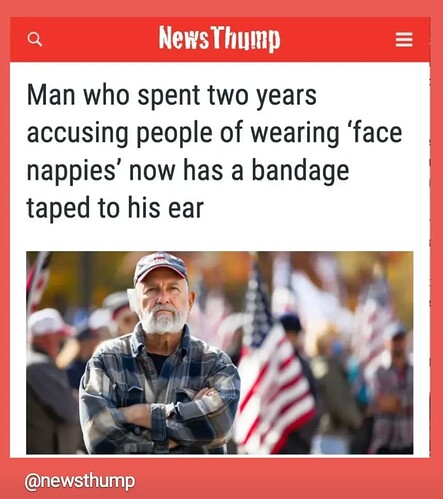The height and width of the screenshot is (499, 443).
Task: Click the word 'bandage' in the headline
Action: [x=300, y=171]
